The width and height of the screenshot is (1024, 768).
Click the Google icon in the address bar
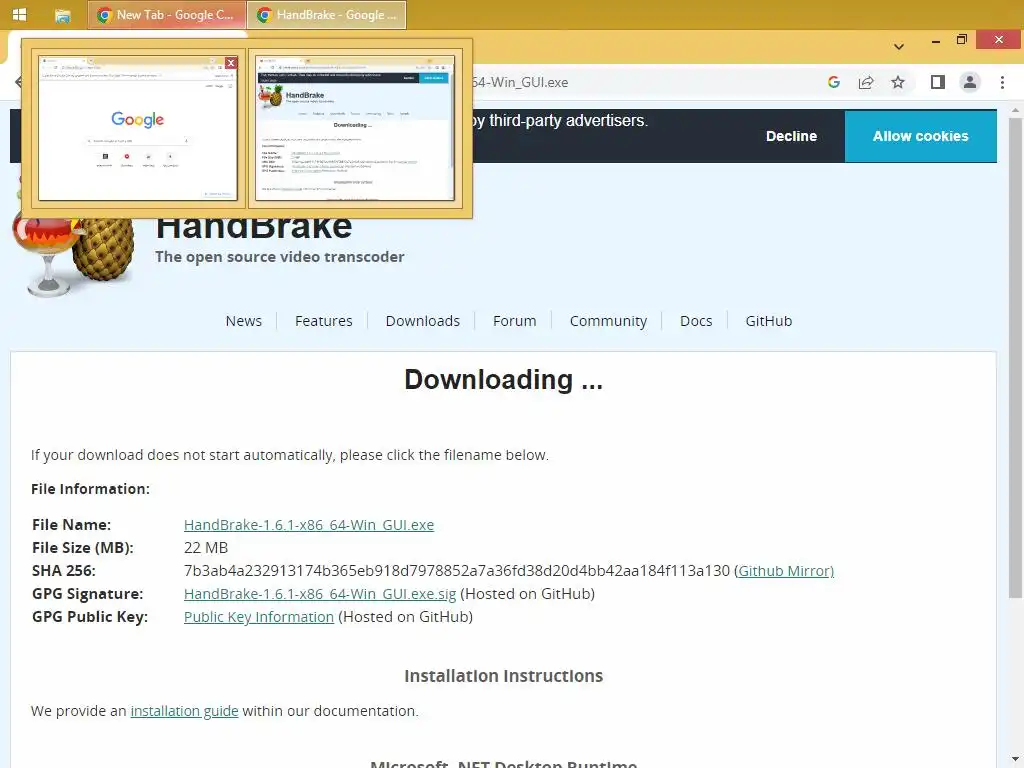[x=833, y=82]
